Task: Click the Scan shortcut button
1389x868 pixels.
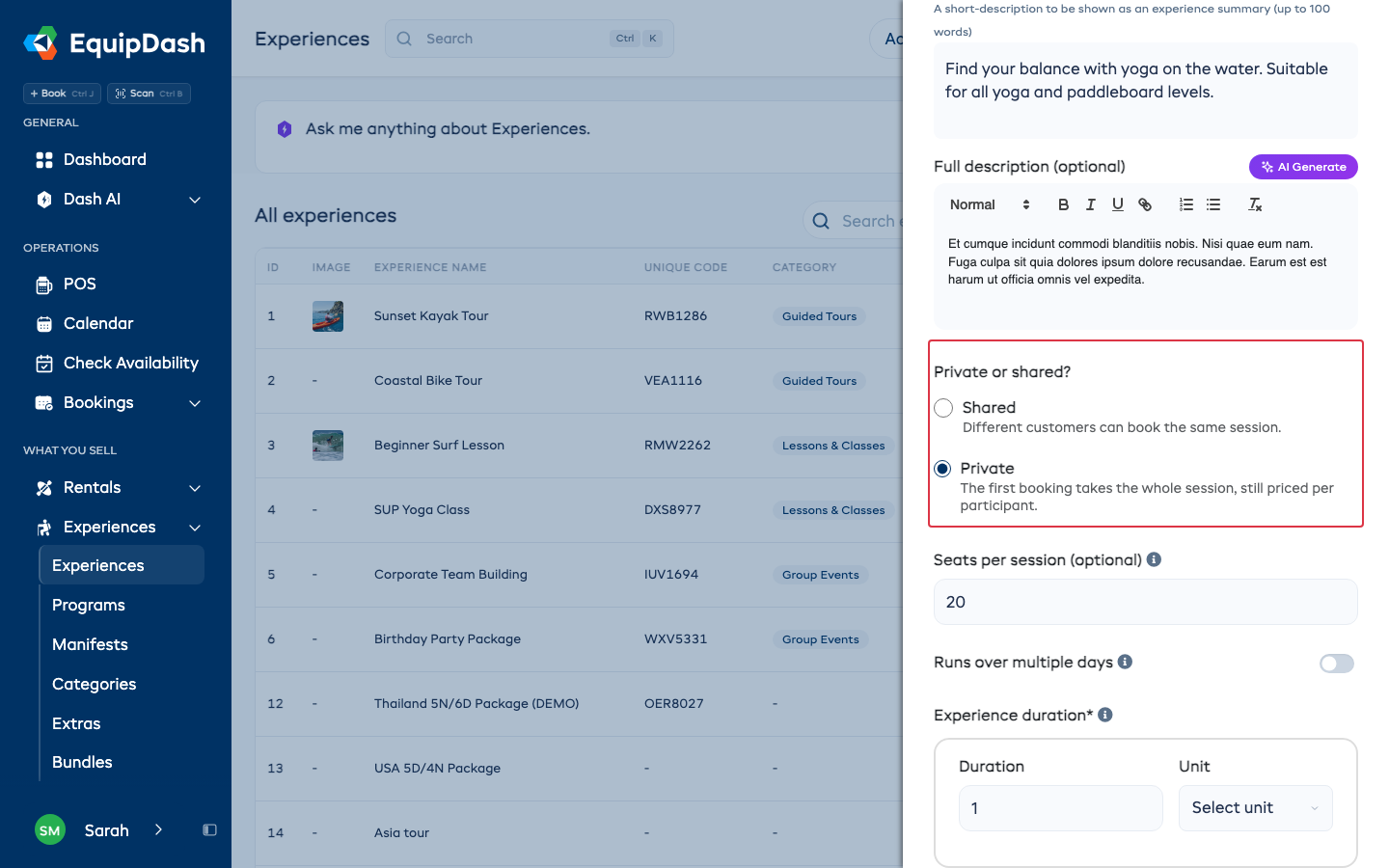Action: click(149, 94)
